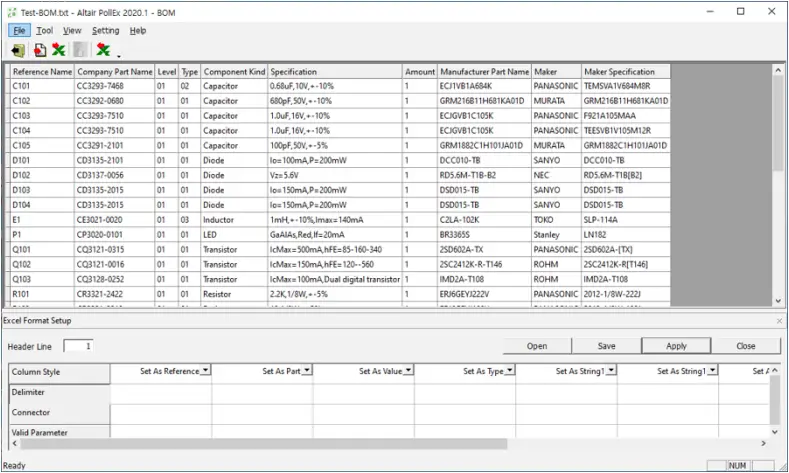
Task: Click the BOM table scroll up arrow
Action: (778, 70)
